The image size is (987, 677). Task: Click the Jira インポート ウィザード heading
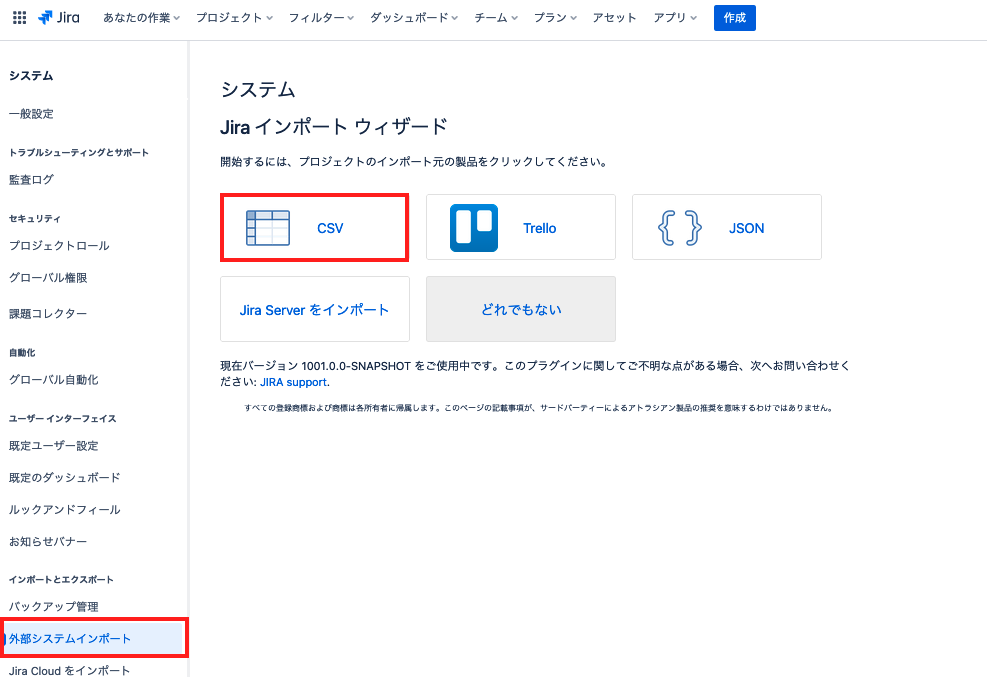click(334, 126)
